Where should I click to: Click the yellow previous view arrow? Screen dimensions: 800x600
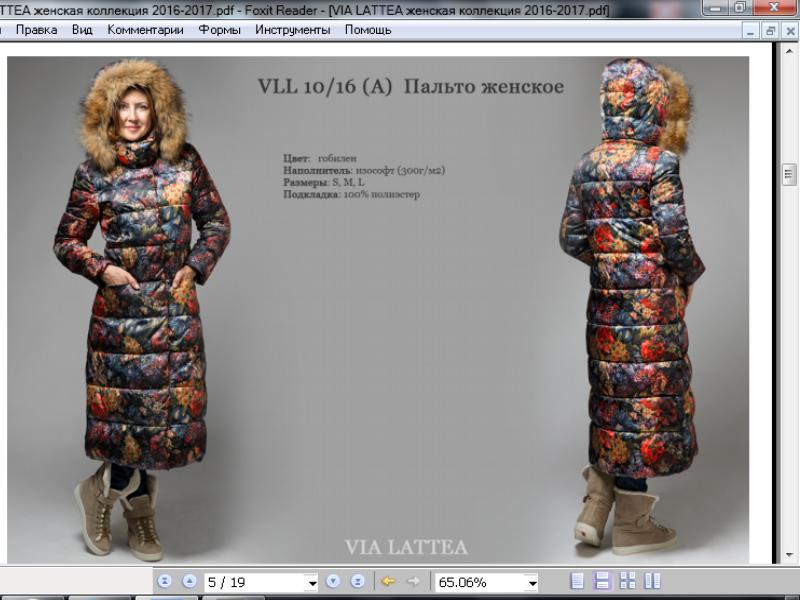(388, 581)
